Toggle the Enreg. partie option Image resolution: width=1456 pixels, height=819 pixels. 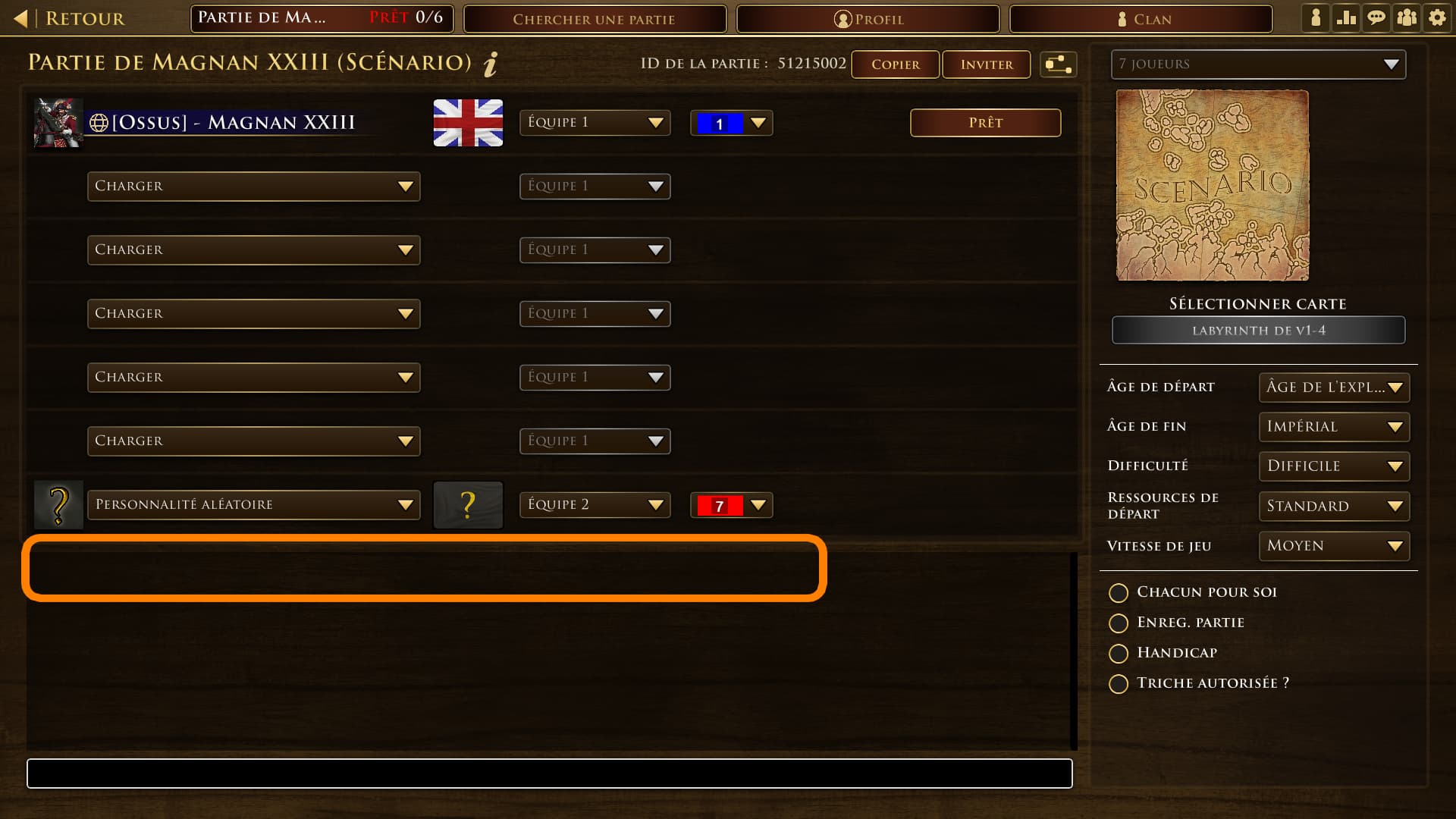coord(1119,623)
